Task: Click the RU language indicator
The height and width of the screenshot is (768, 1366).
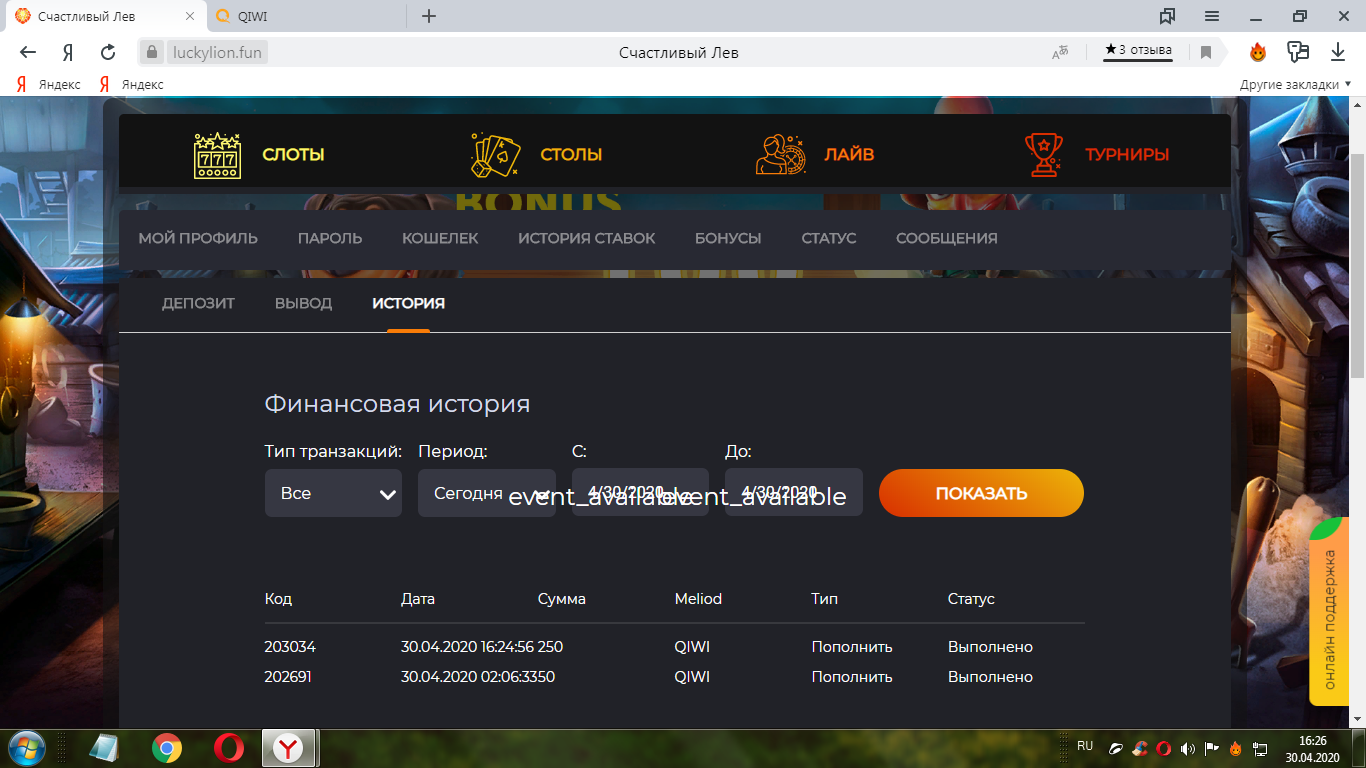Action: [x=1085, y=746]
